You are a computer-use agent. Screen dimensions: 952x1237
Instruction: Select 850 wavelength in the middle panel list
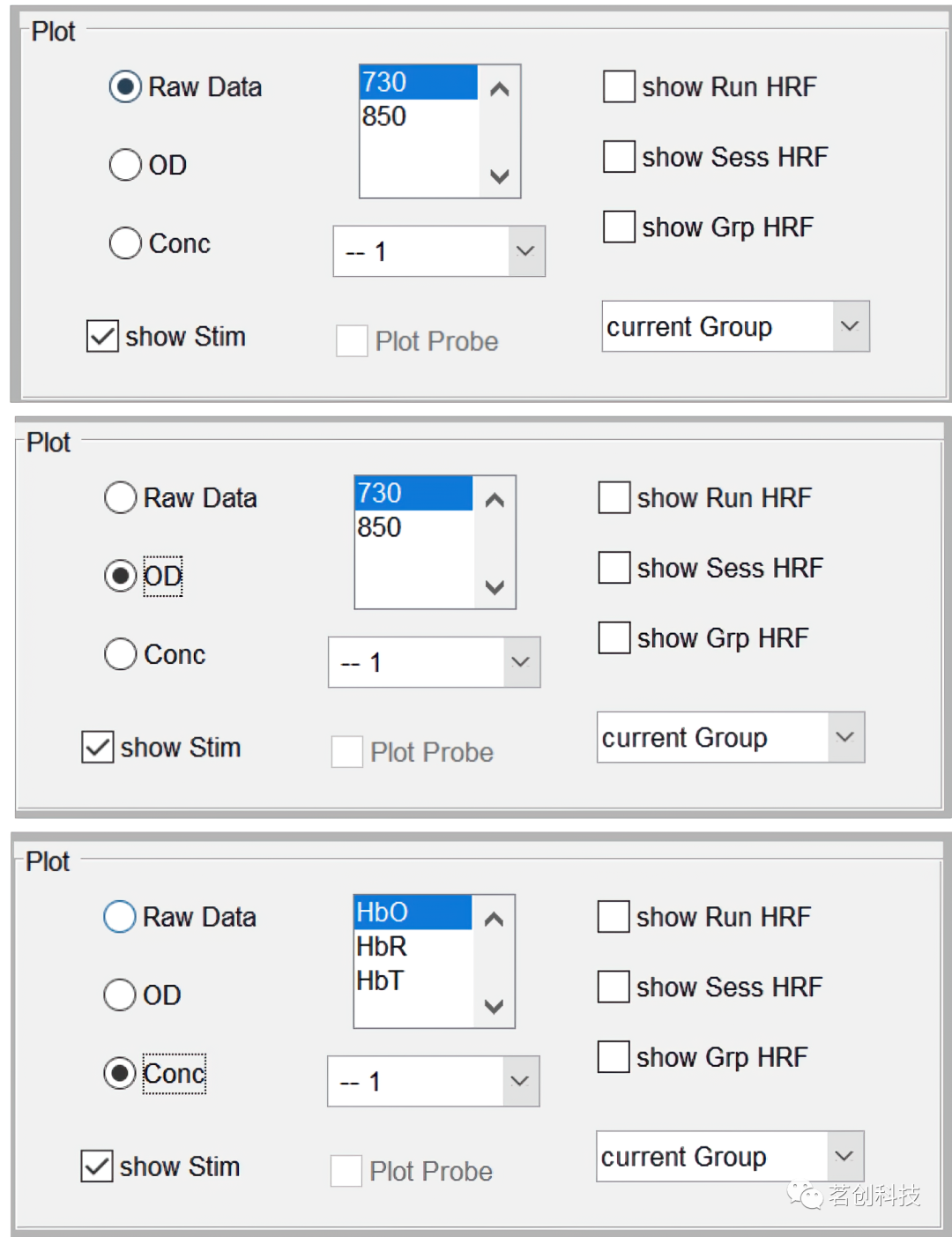click(379, 527)
